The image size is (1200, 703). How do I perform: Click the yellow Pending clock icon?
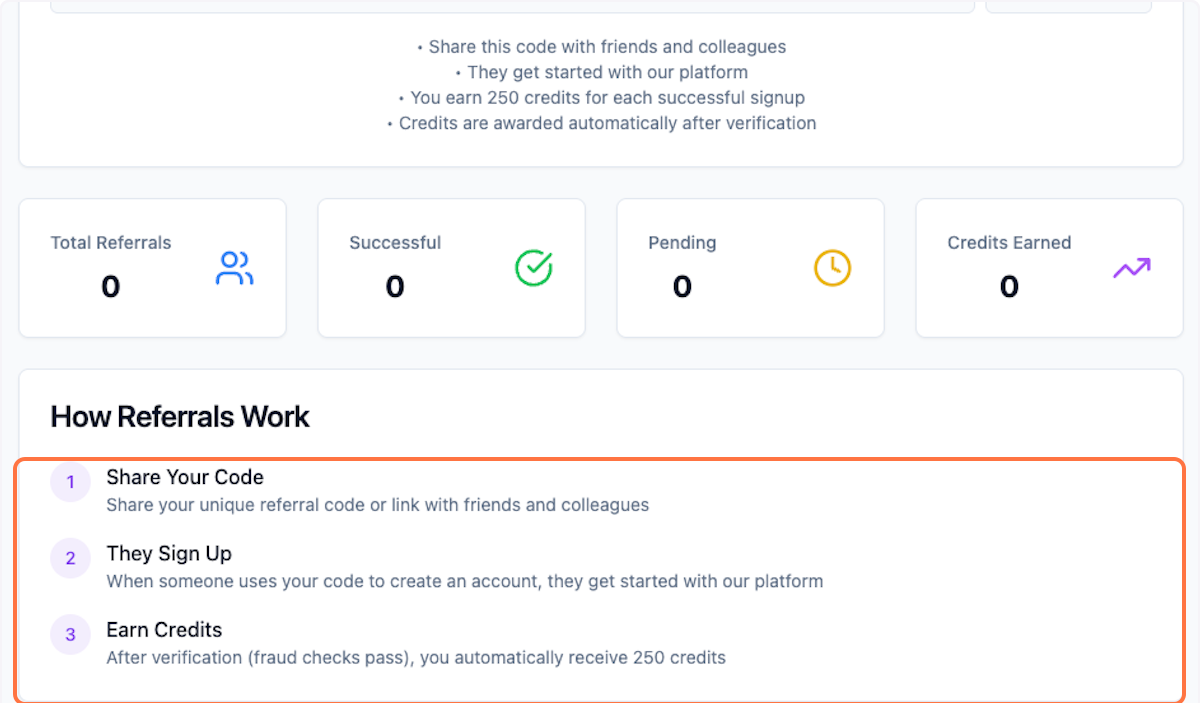click(x=832, y=268)
